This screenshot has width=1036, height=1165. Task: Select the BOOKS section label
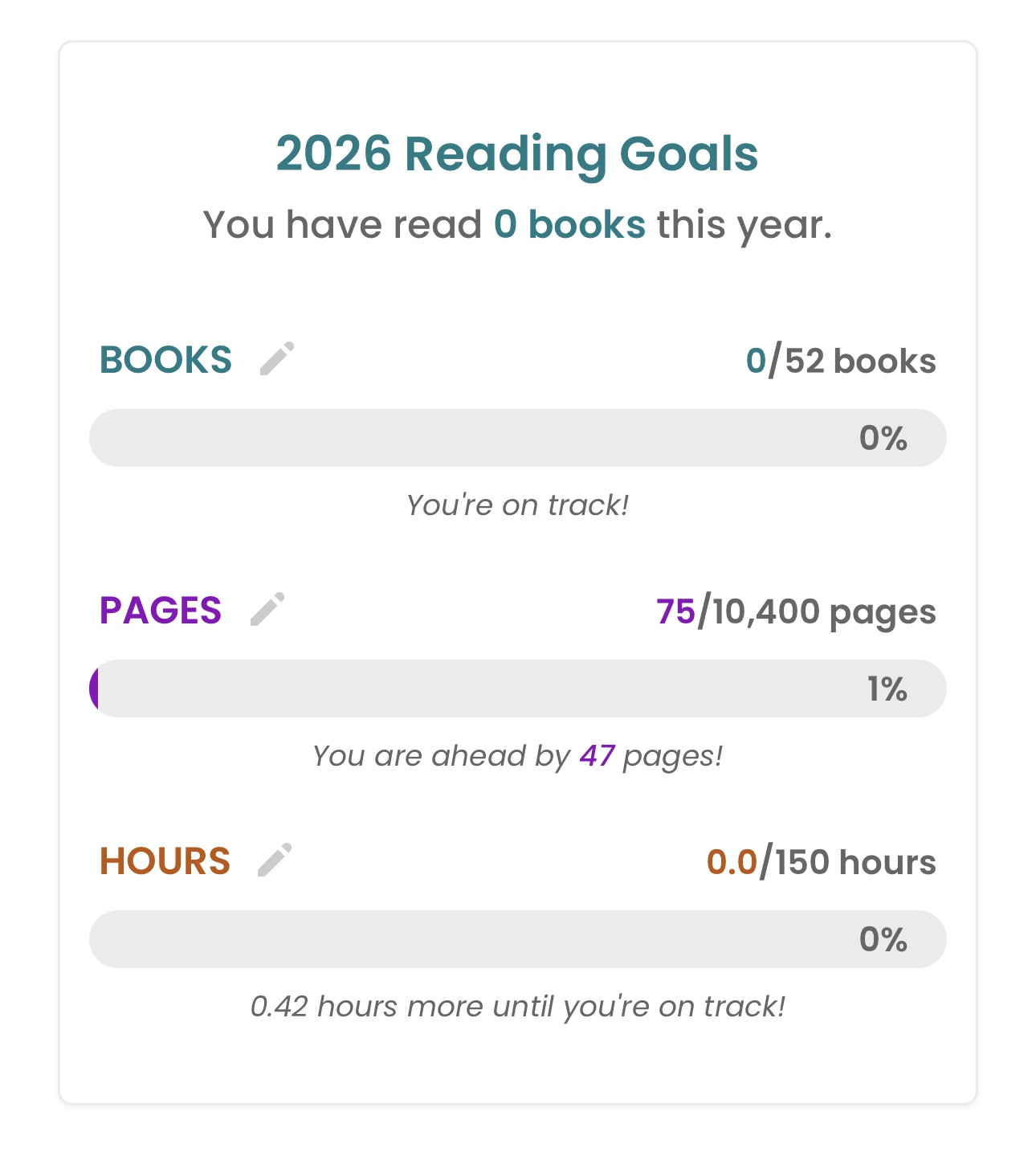(165, 360)
